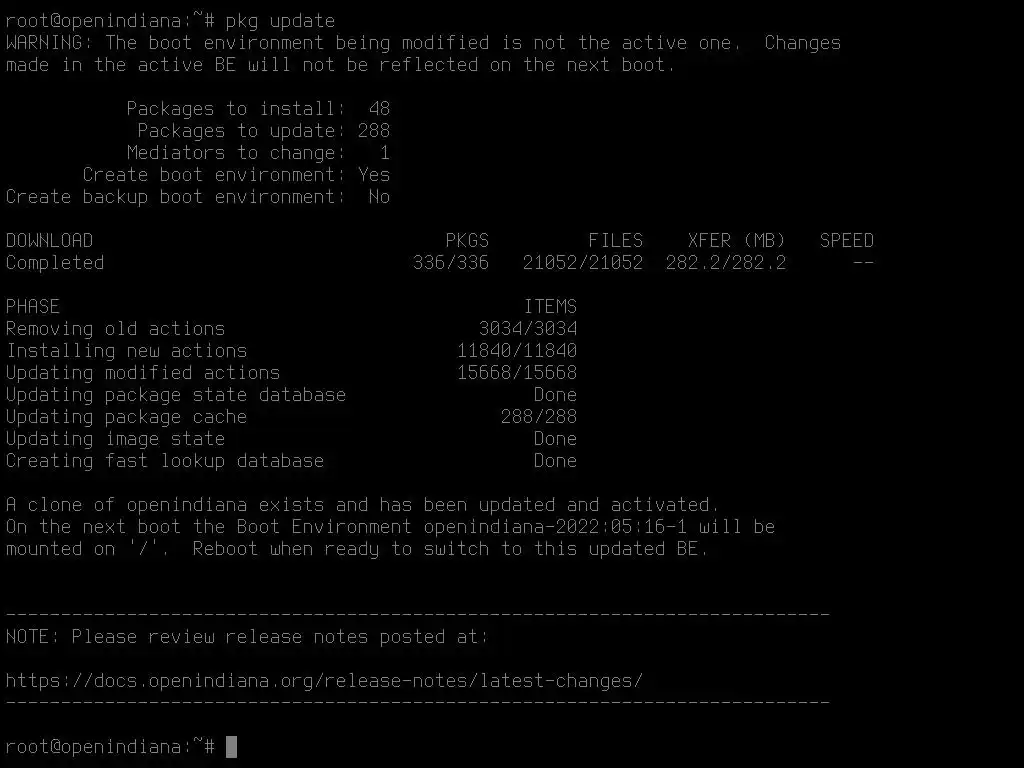This screenshot has height=768, width=1024.
Task: Click the 'made in the active BE' warning line
Action: [340, 65]
